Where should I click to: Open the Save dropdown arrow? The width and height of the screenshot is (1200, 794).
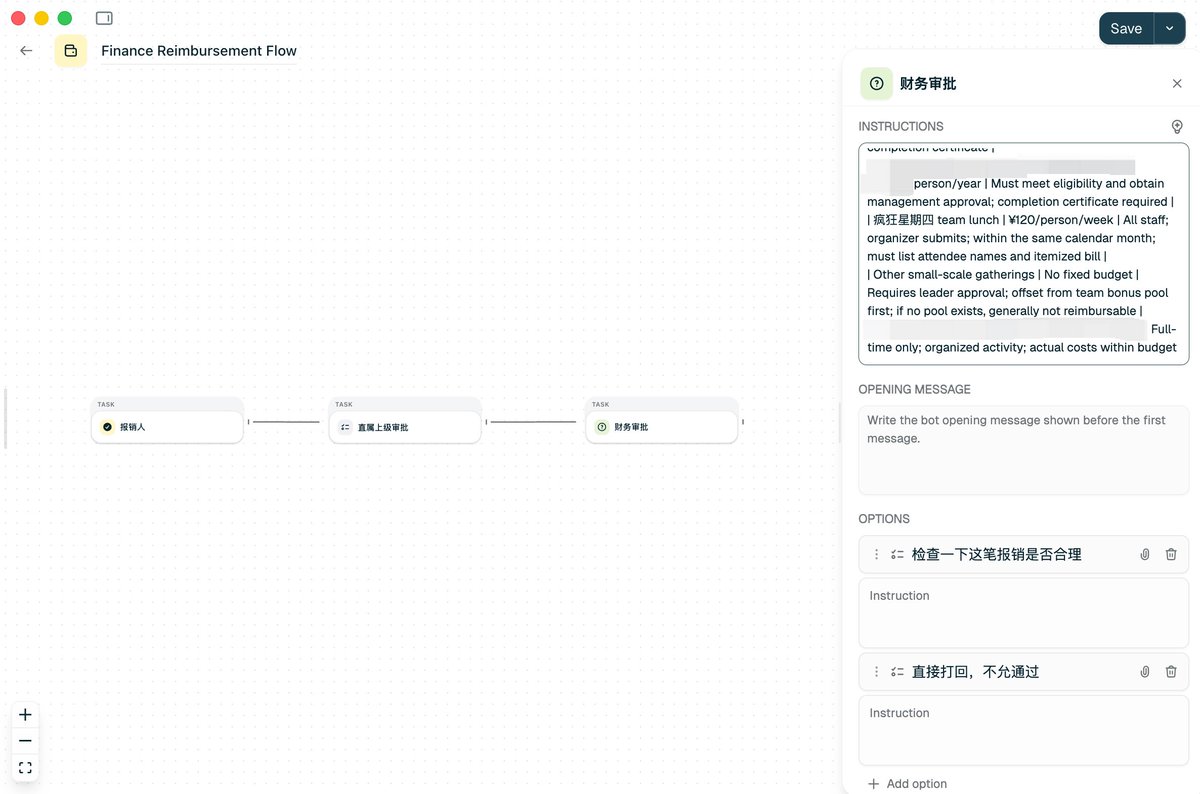click(1169, 29)
